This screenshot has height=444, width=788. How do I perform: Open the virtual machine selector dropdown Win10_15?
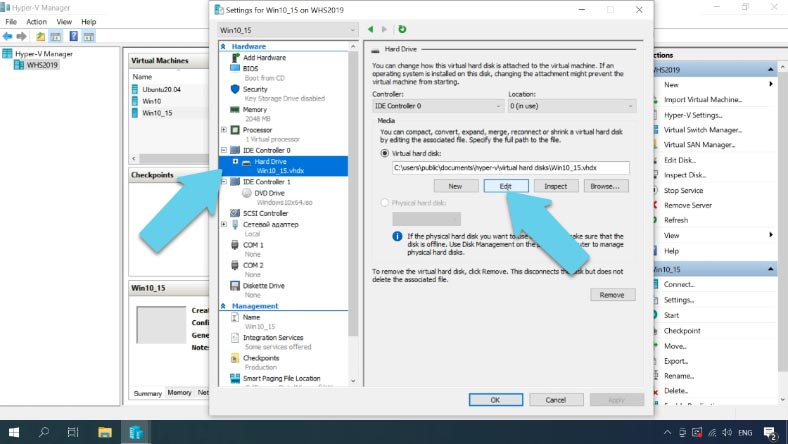[x=288, y=30]
